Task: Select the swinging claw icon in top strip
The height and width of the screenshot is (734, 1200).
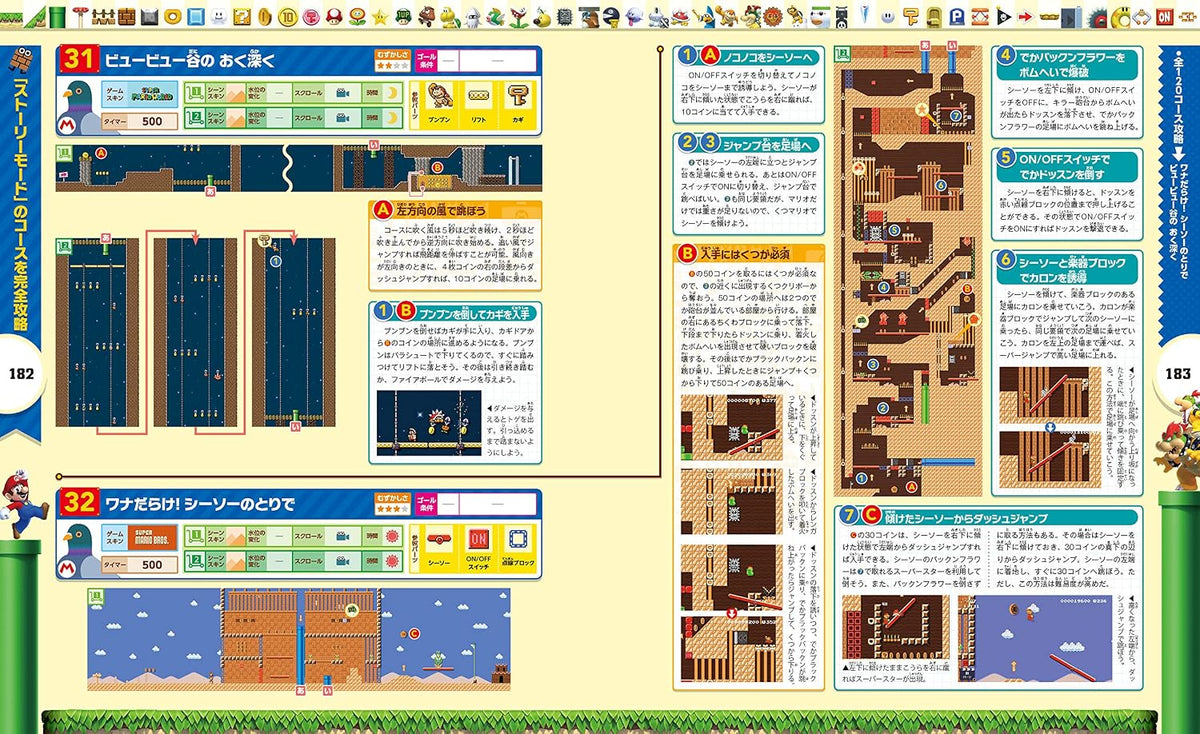Action: [1141, 17]
